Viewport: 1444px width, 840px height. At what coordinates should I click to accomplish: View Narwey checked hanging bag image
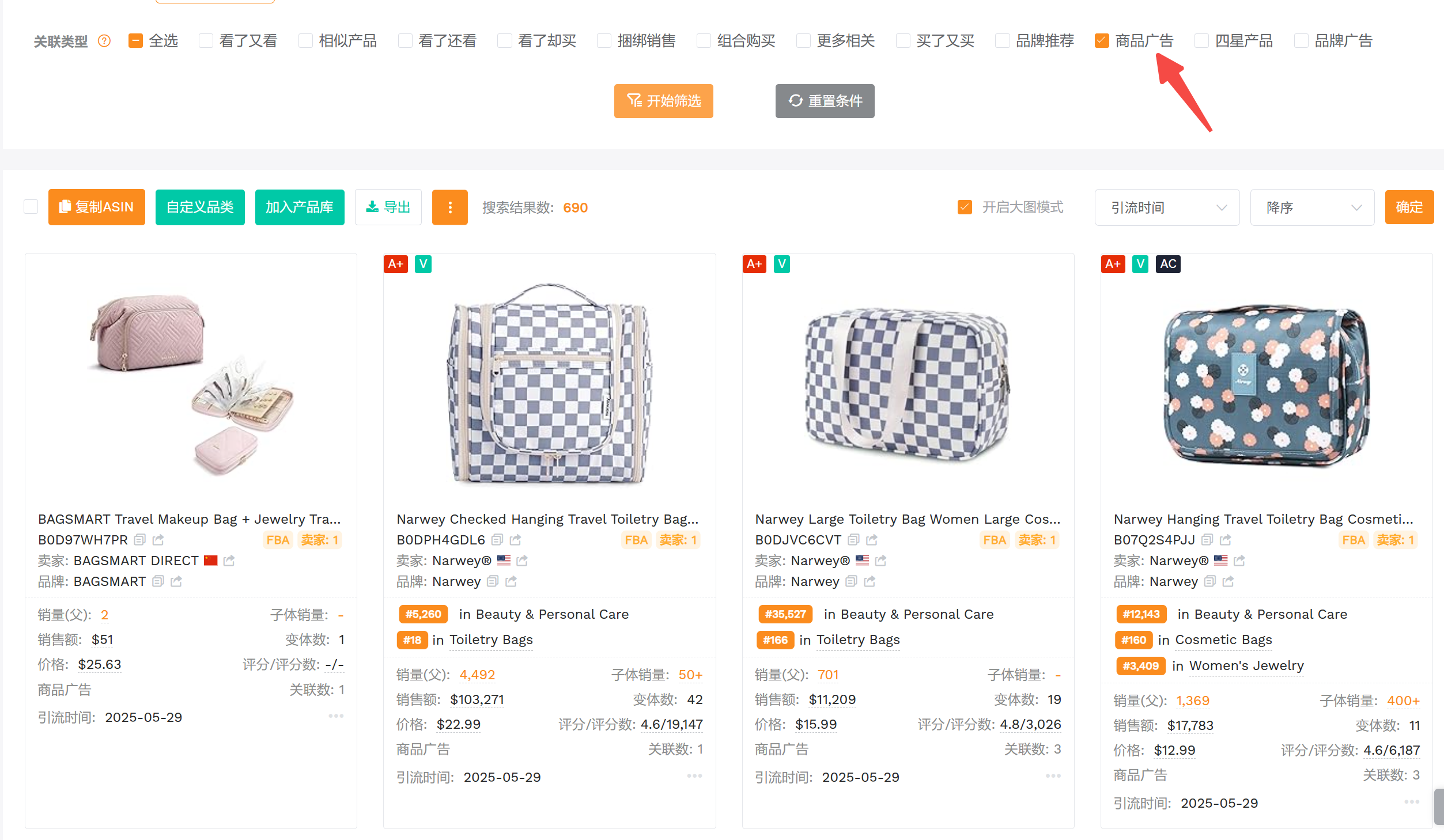(549, 383)
